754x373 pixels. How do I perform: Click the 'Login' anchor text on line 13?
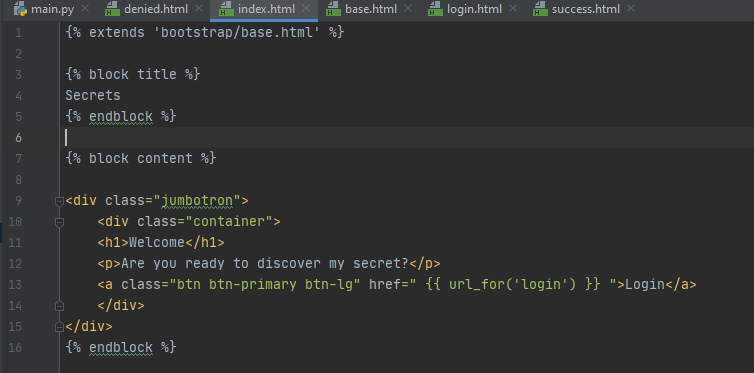644,285
